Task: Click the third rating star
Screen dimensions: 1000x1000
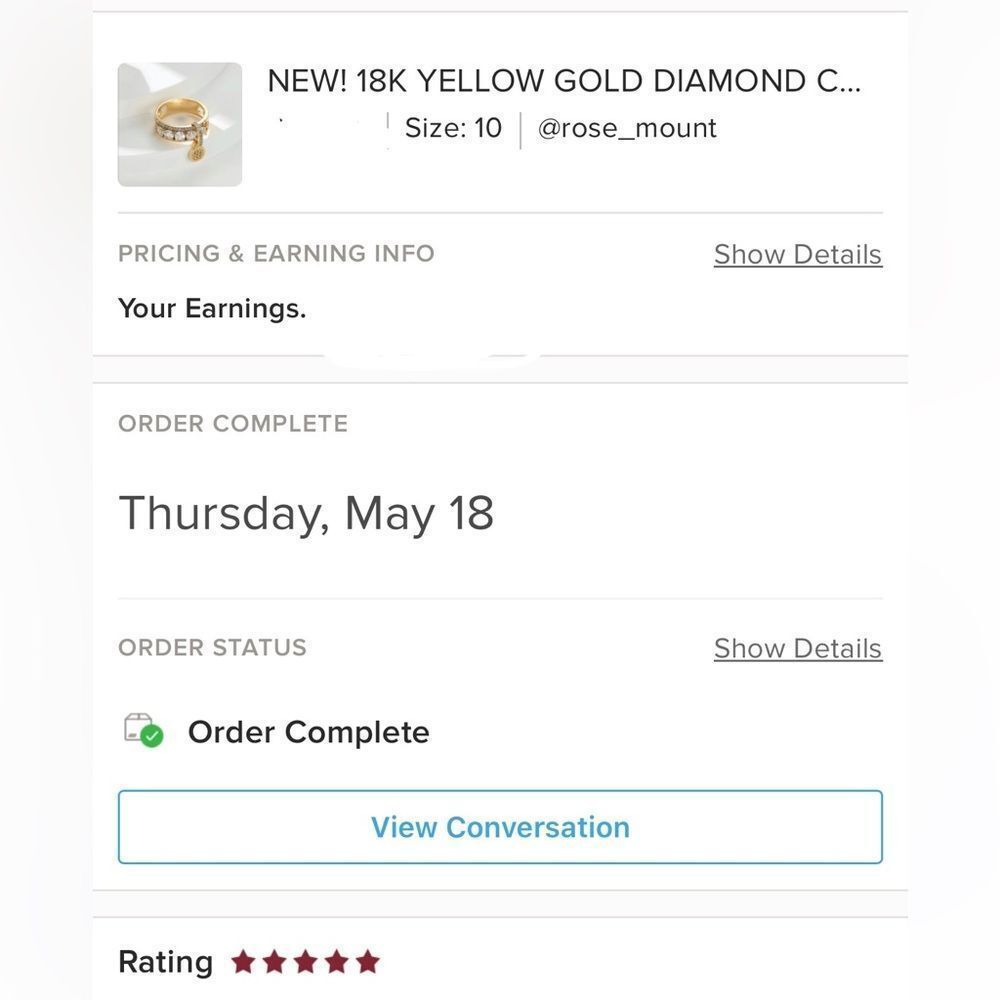Action: (305, 962)
